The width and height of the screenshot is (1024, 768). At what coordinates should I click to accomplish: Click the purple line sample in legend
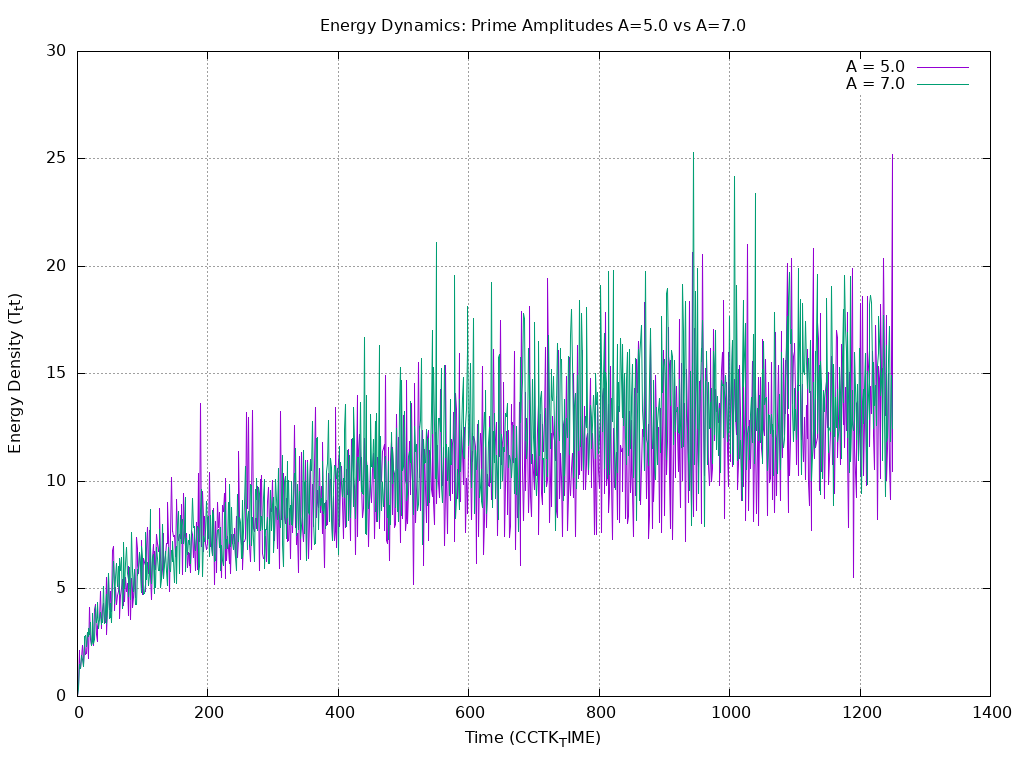coord(943,67)
